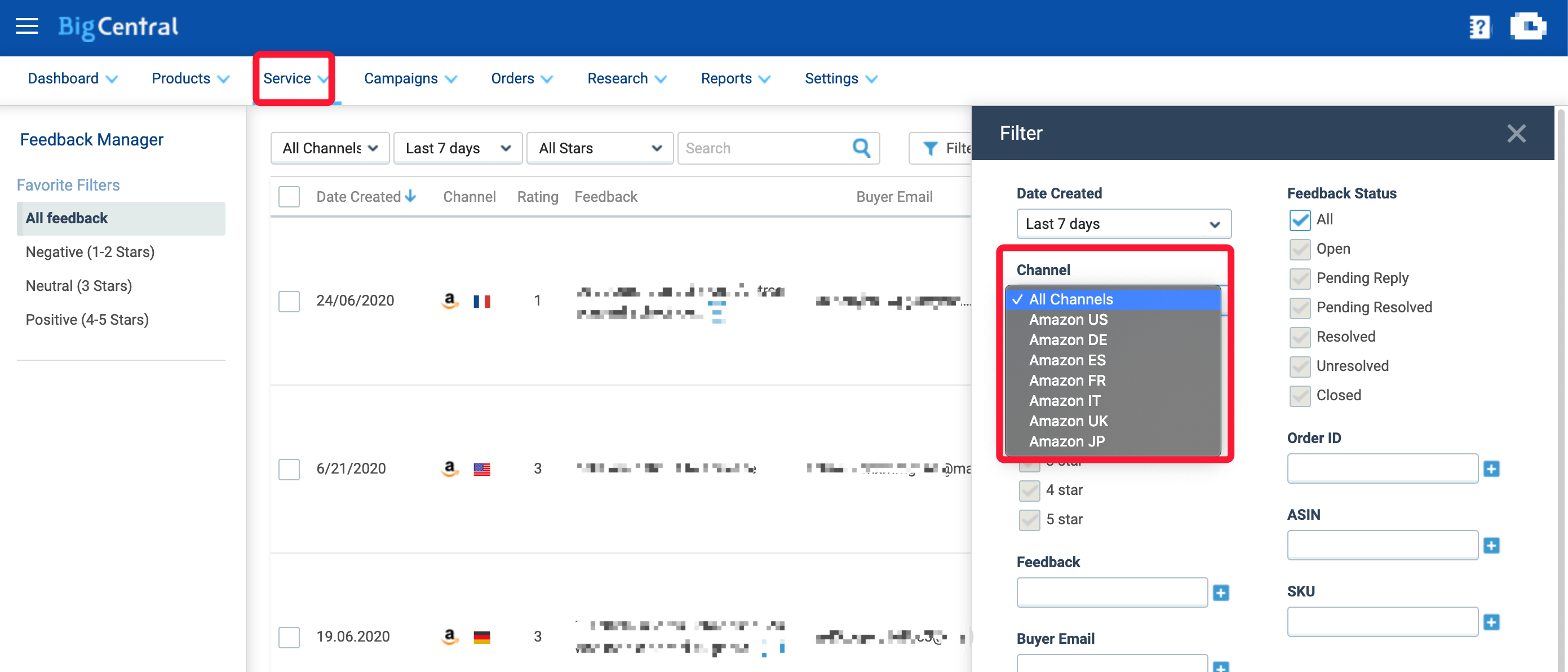
Task: Open the Research menu
Action: (627, 78)
